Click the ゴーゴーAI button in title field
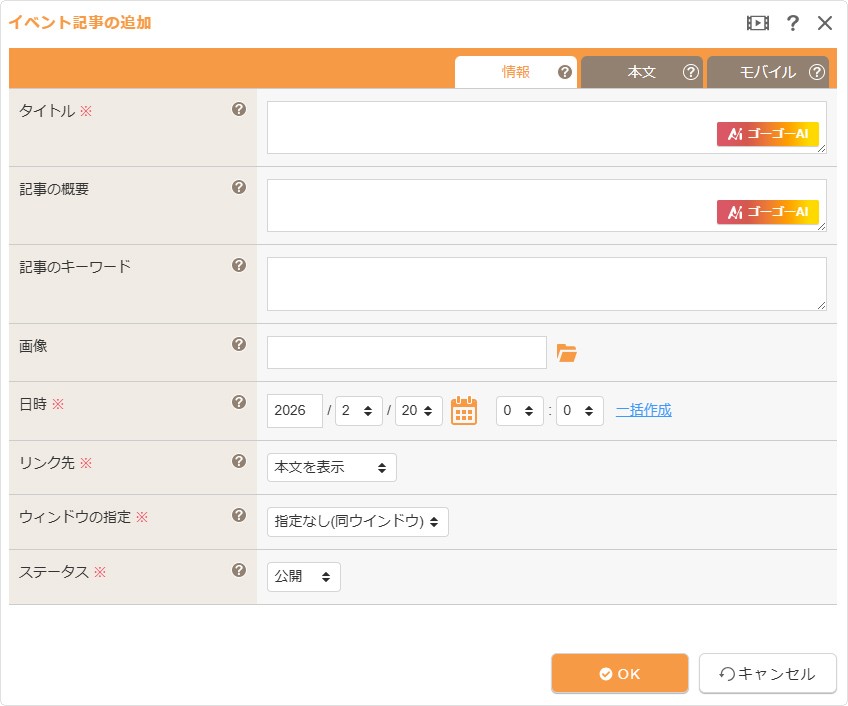 tap(767, 134)
